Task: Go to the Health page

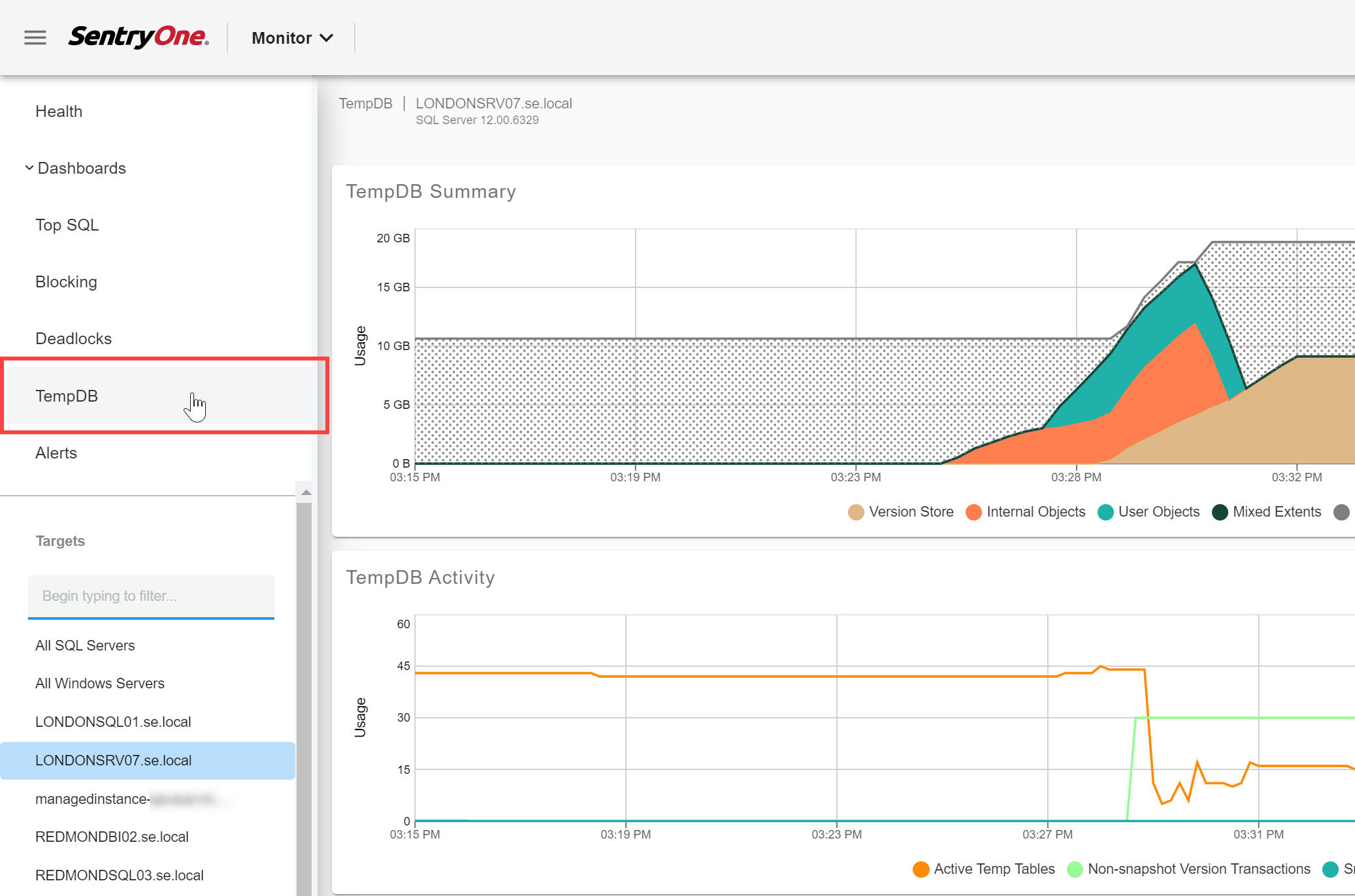Action: tap(59, 111)
